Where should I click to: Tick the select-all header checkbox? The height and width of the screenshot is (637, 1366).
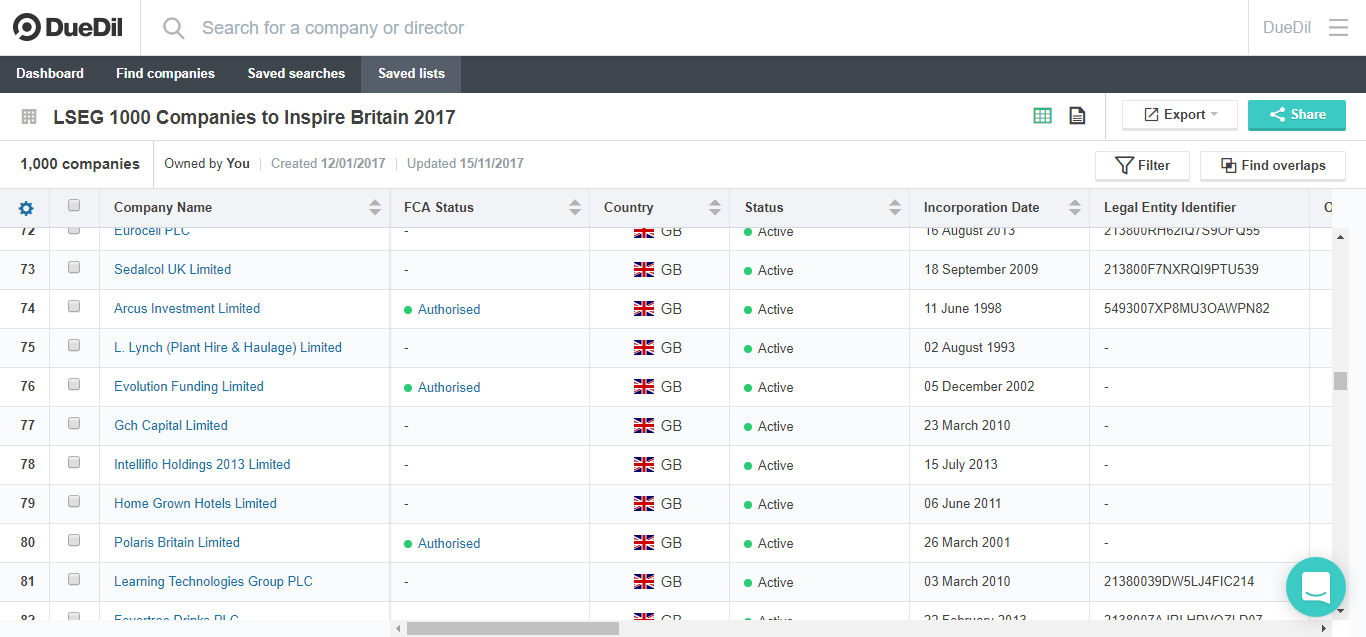pyautogui.click(x=74, y=206)
